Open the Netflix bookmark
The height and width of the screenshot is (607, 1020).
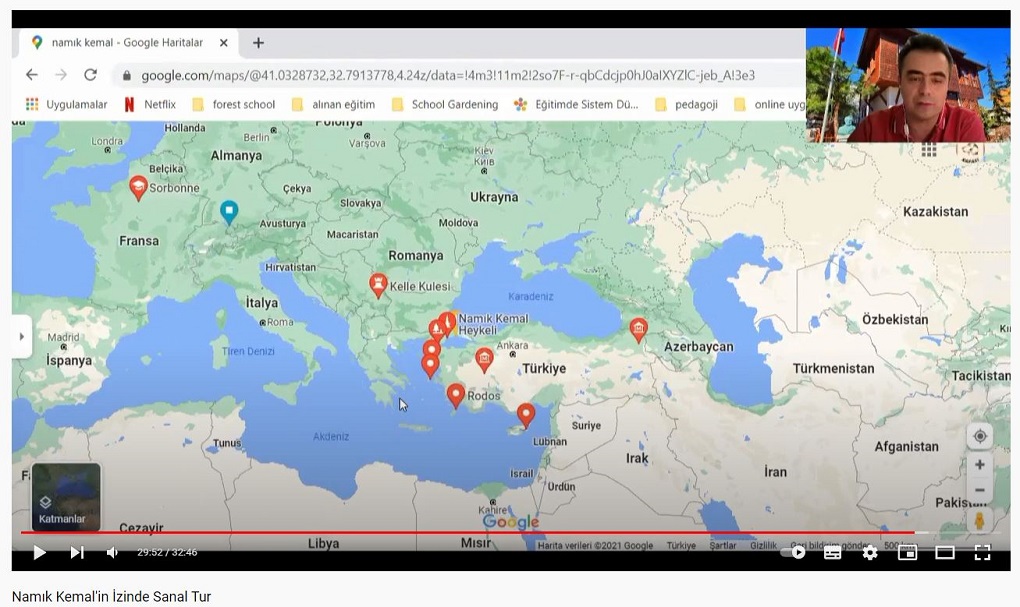150,104
